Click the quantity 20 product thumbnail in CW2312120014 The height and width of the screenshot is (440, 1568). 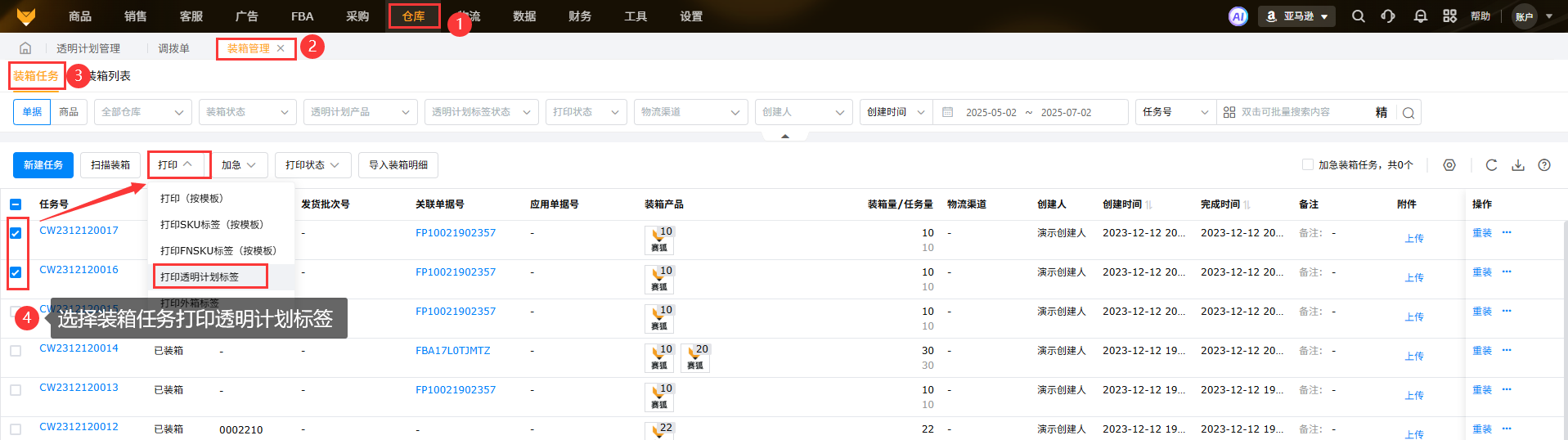point(695,357)
